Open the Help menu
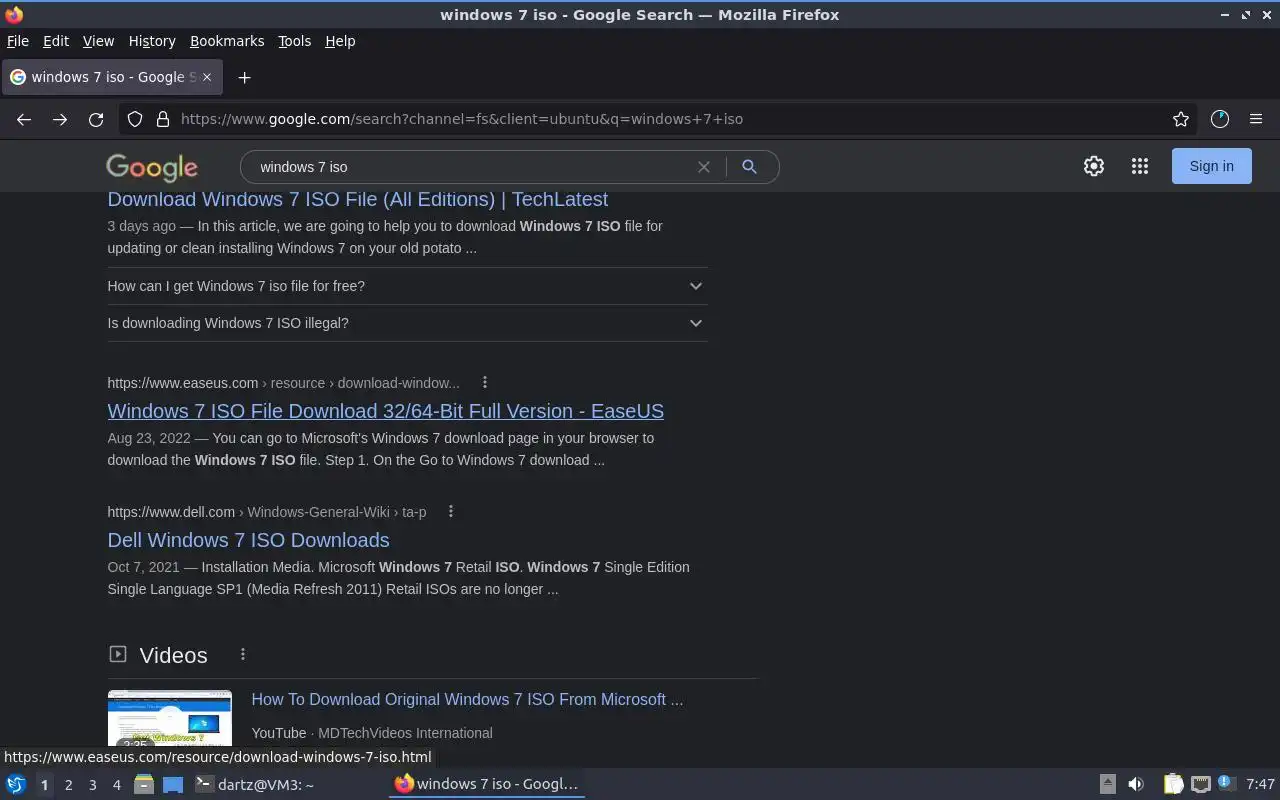This screenshot has height=800, width=1280. (340, 41)
